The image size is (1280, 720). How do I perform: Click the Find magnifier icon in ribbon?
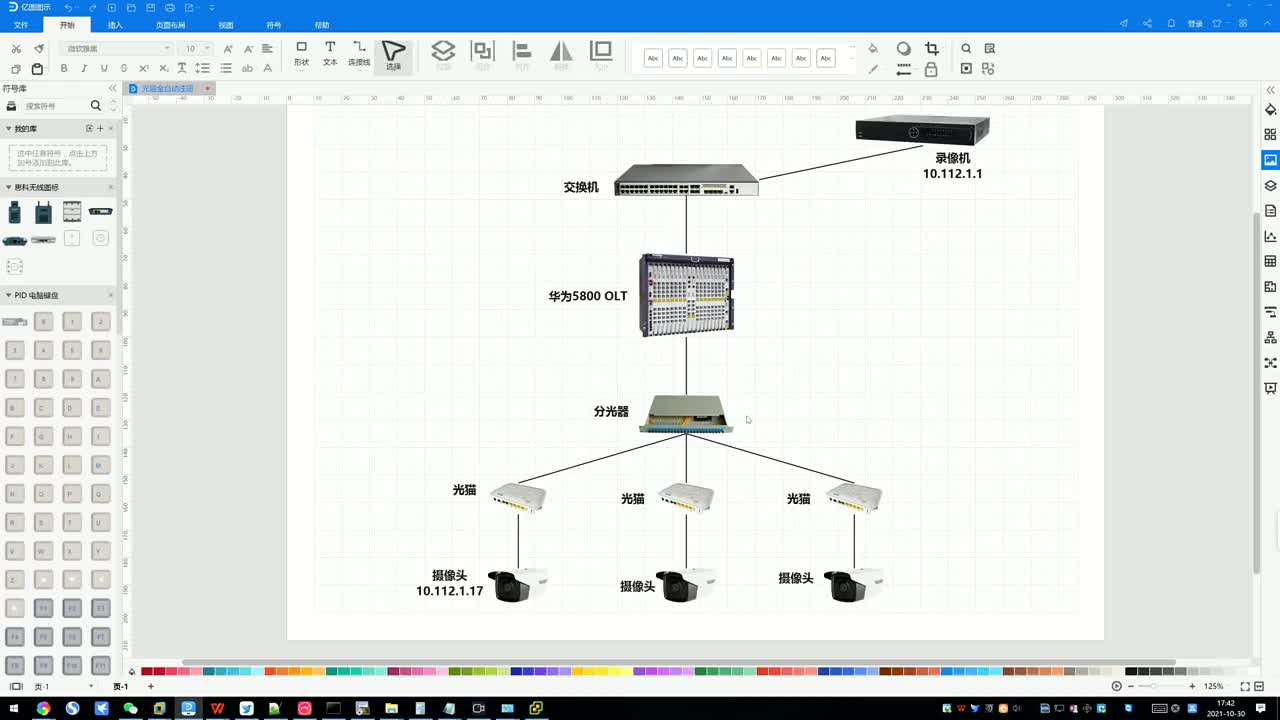click(x=966, y=48)
